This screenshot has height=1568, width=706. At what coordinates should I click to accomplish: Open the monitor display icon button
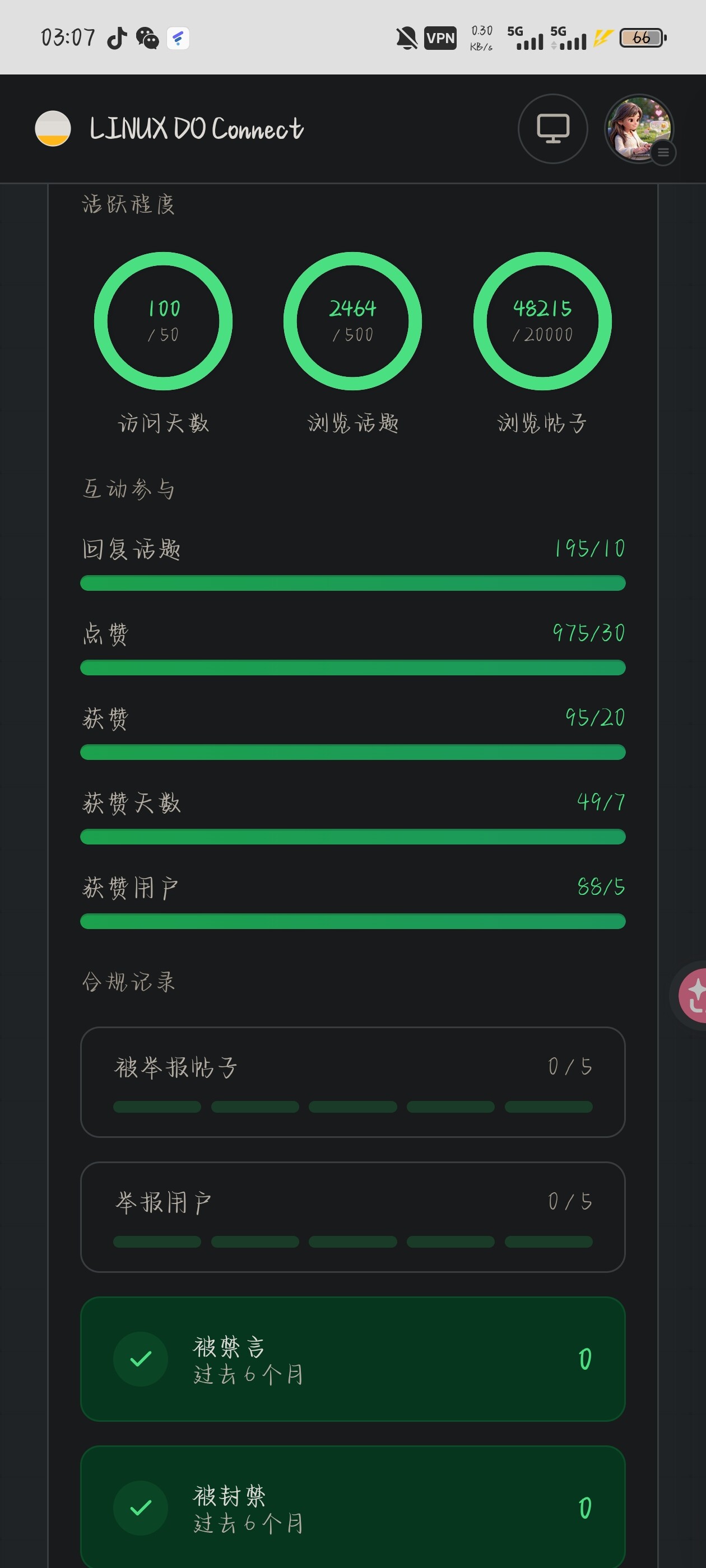click(x=552, y=128)
